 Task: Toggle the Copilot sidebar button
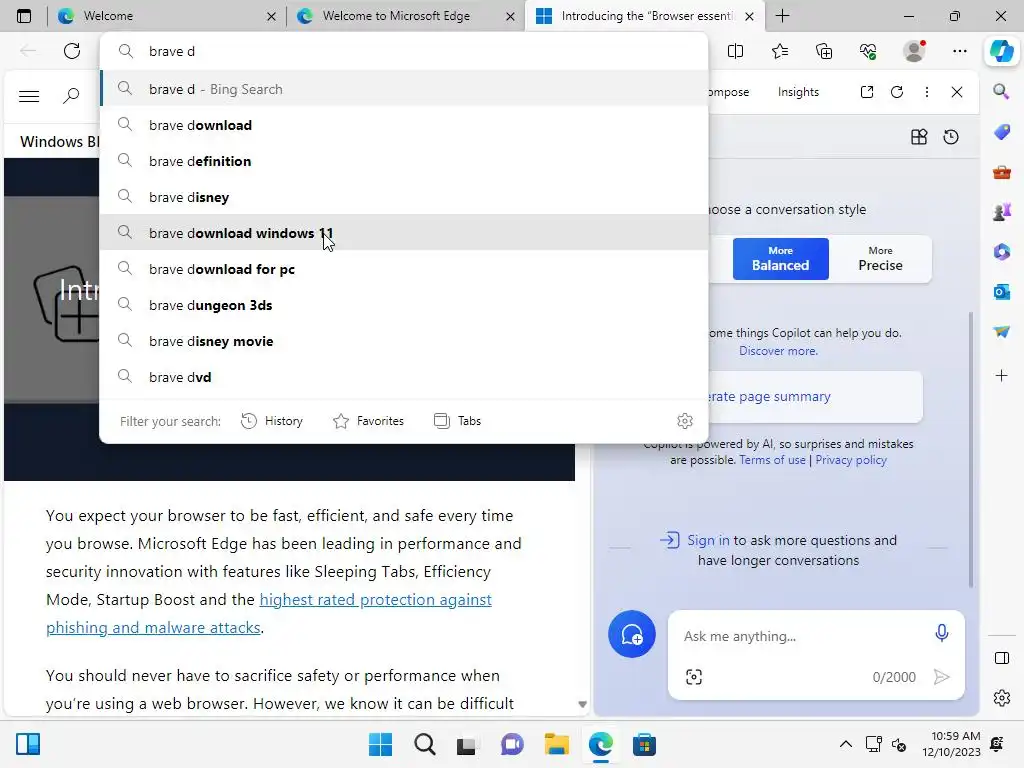click(1002, 51)
